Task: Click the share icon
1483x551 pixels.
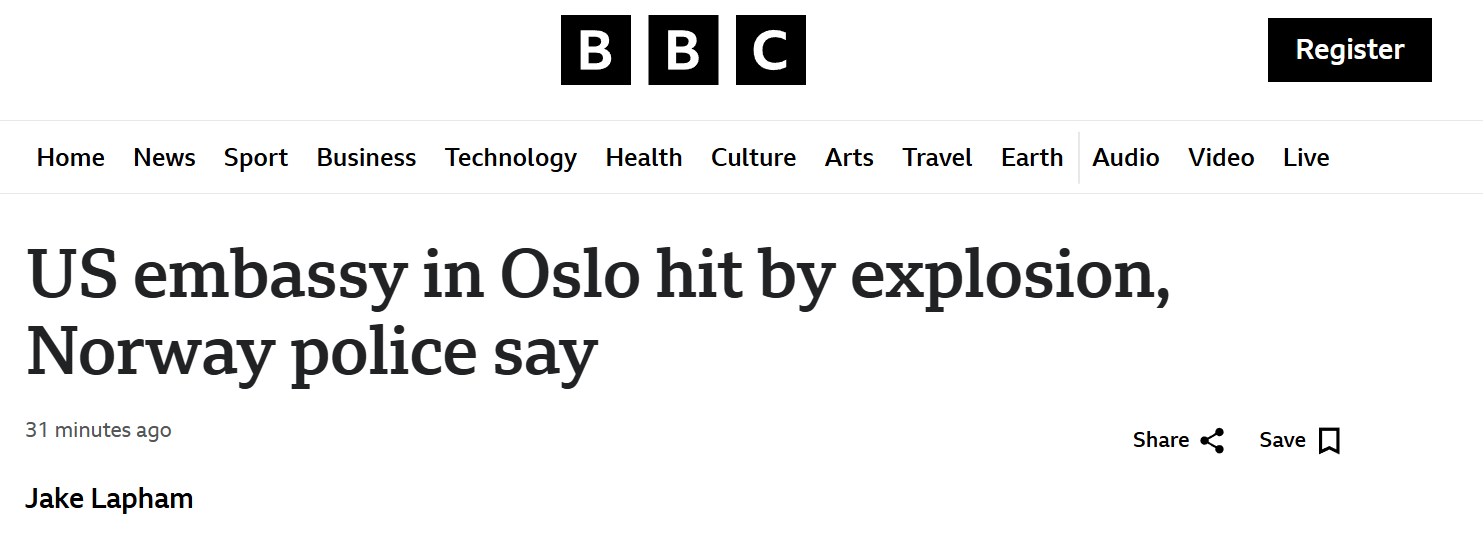Action: [x=1212, y=441]
